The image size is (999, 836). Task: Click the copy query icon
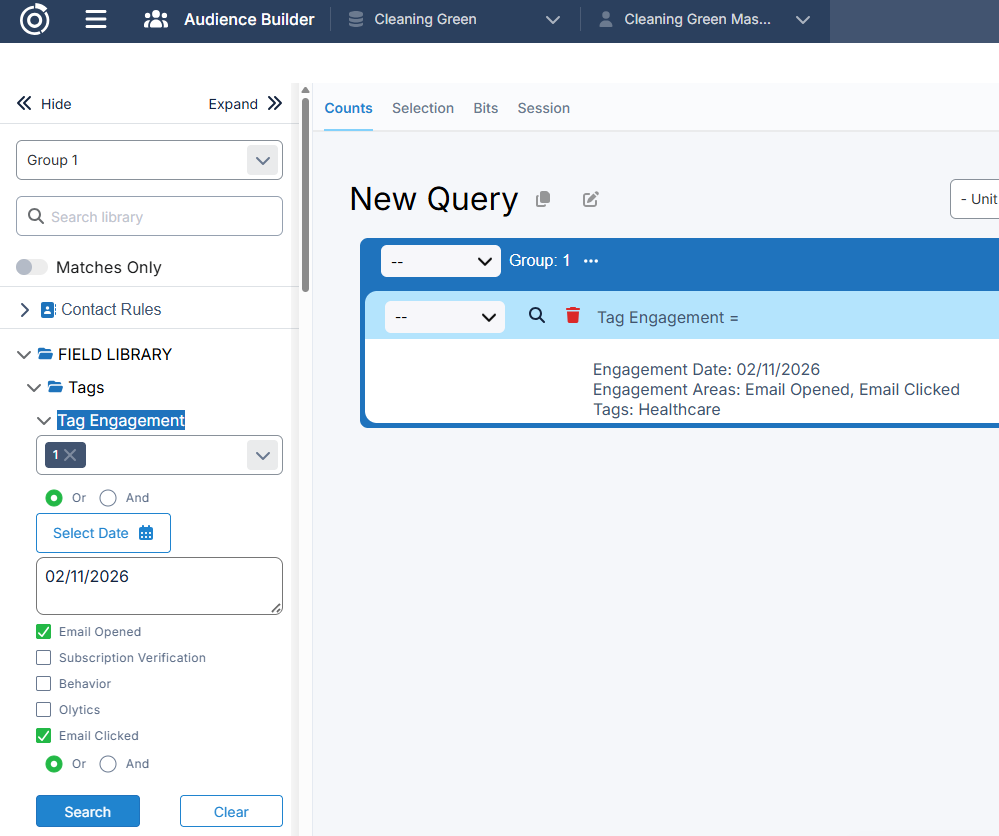point(543,199)
